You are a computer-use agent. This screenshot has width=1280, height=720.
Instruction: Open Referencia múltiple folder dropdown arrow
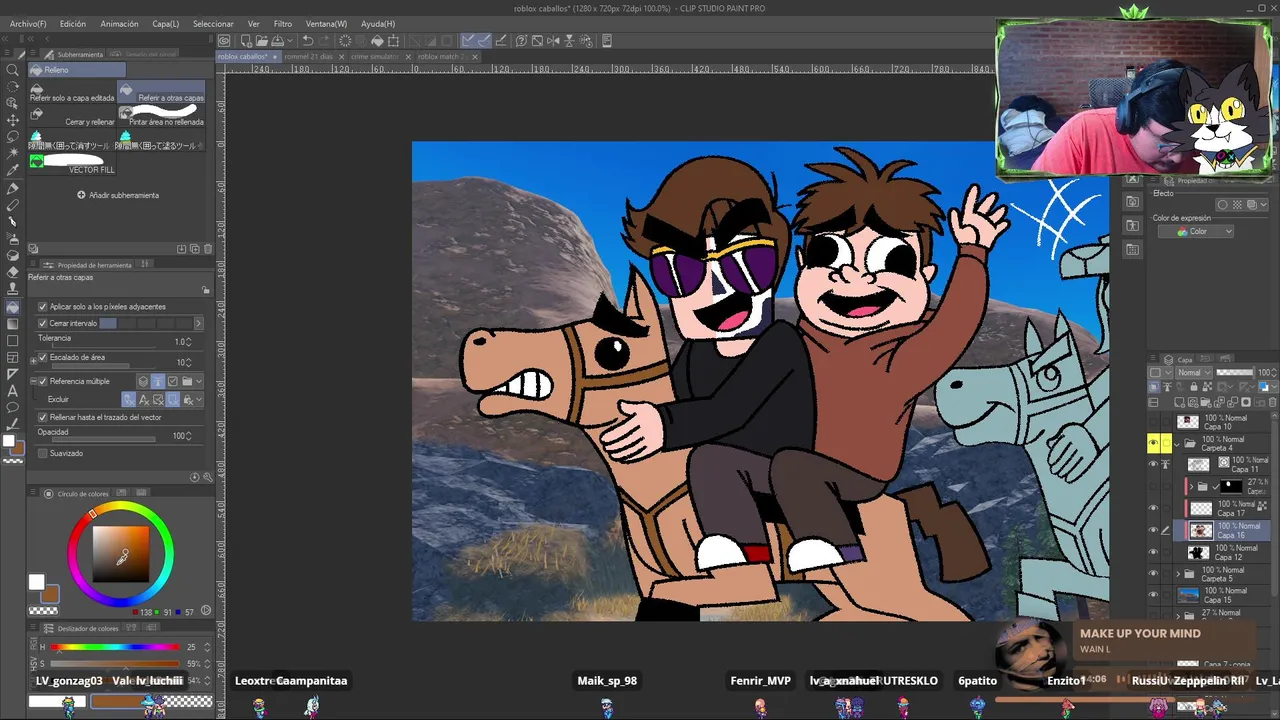coord(199,381)
